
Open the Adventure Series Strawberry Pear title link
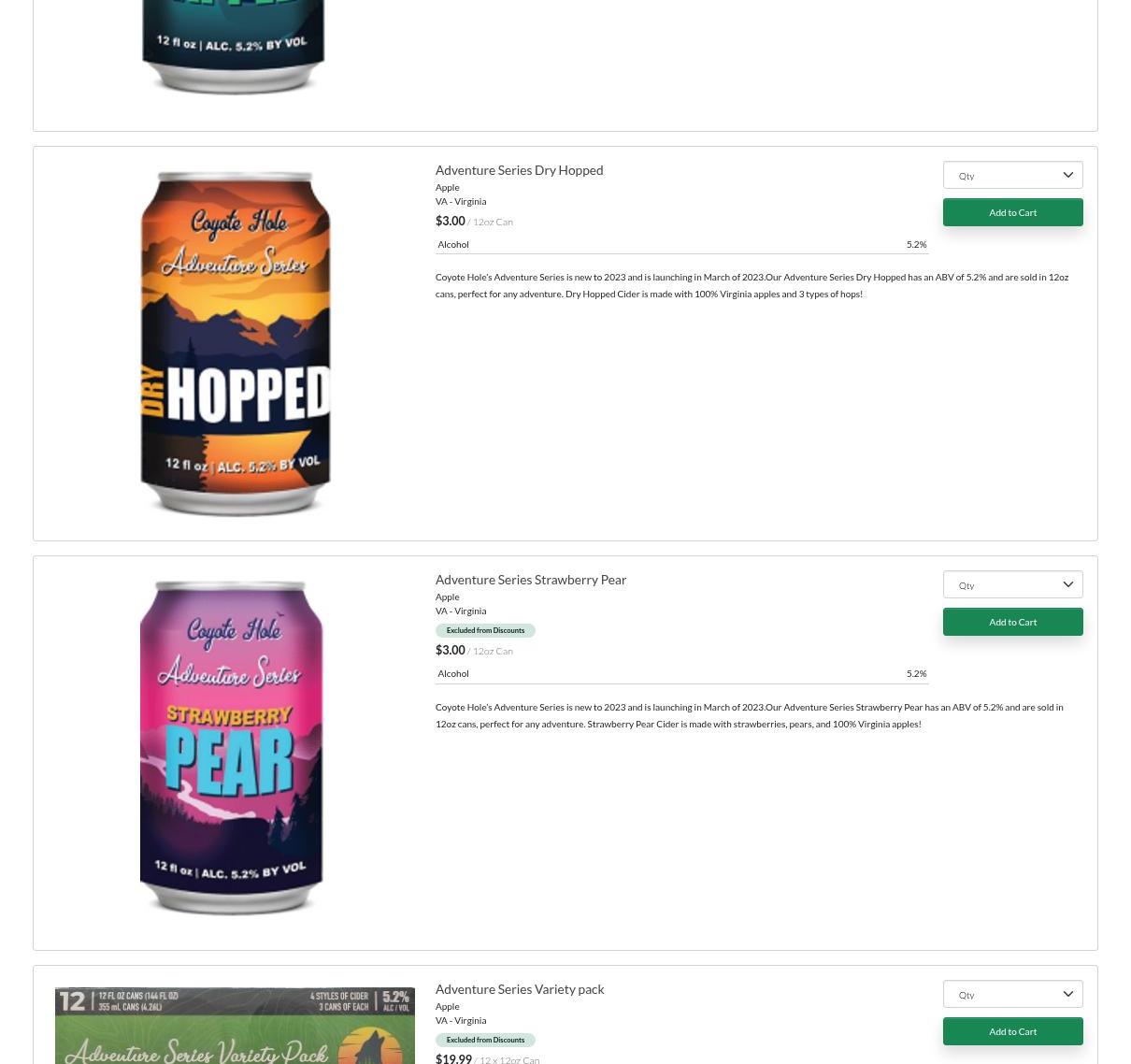pos(530,580)
